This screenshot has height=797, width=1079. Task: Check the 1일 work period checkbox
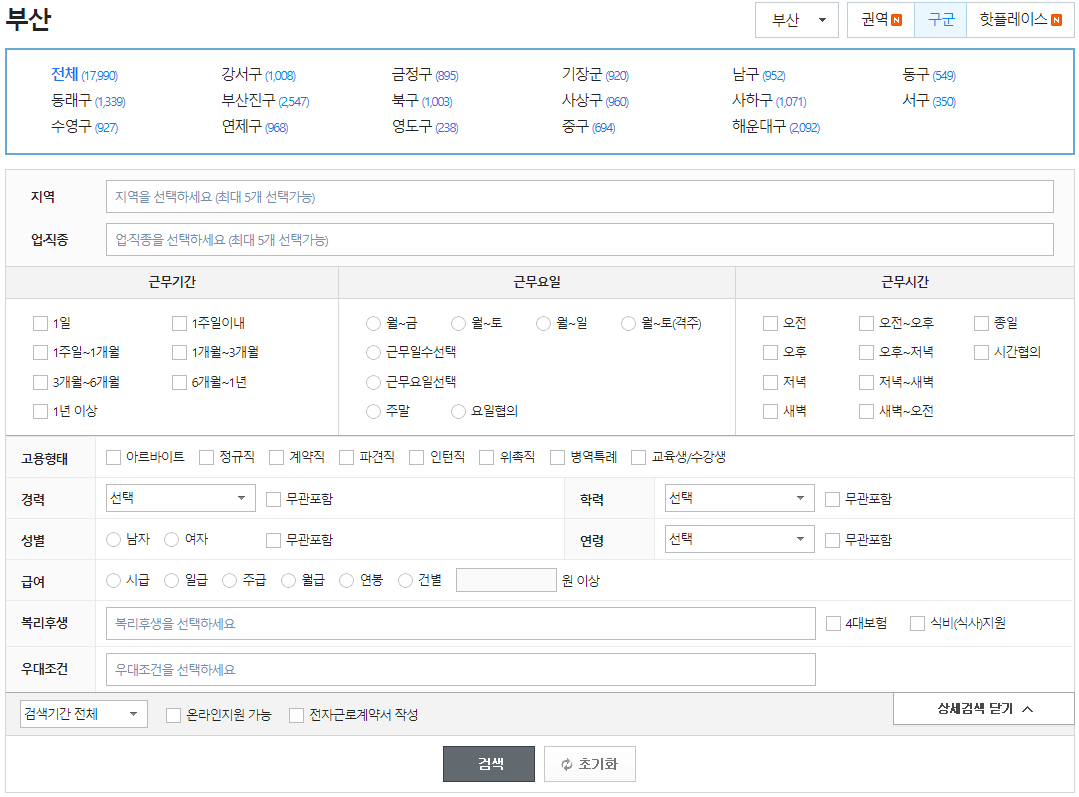tap(40, 323)
